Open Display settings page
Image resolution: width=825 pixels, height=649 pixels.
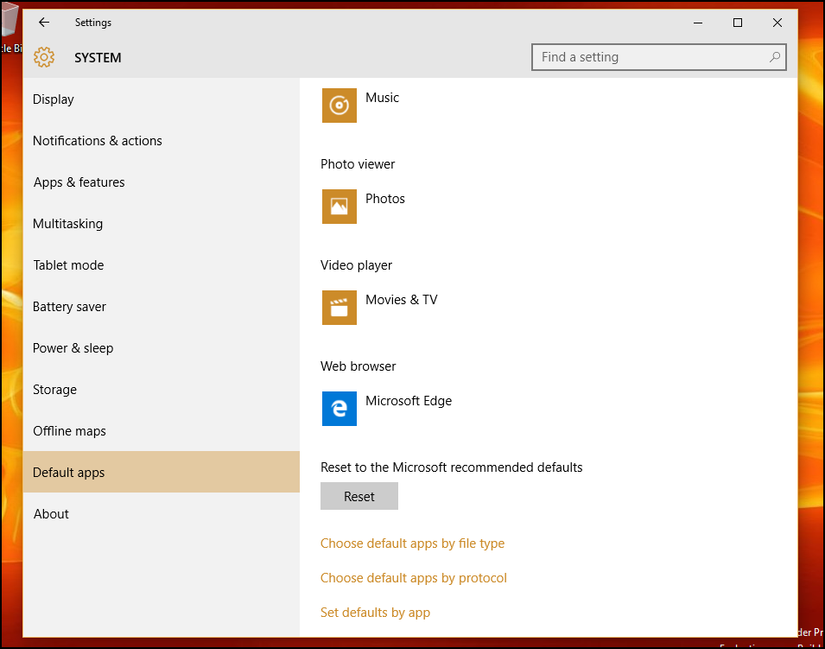point(54,99)
